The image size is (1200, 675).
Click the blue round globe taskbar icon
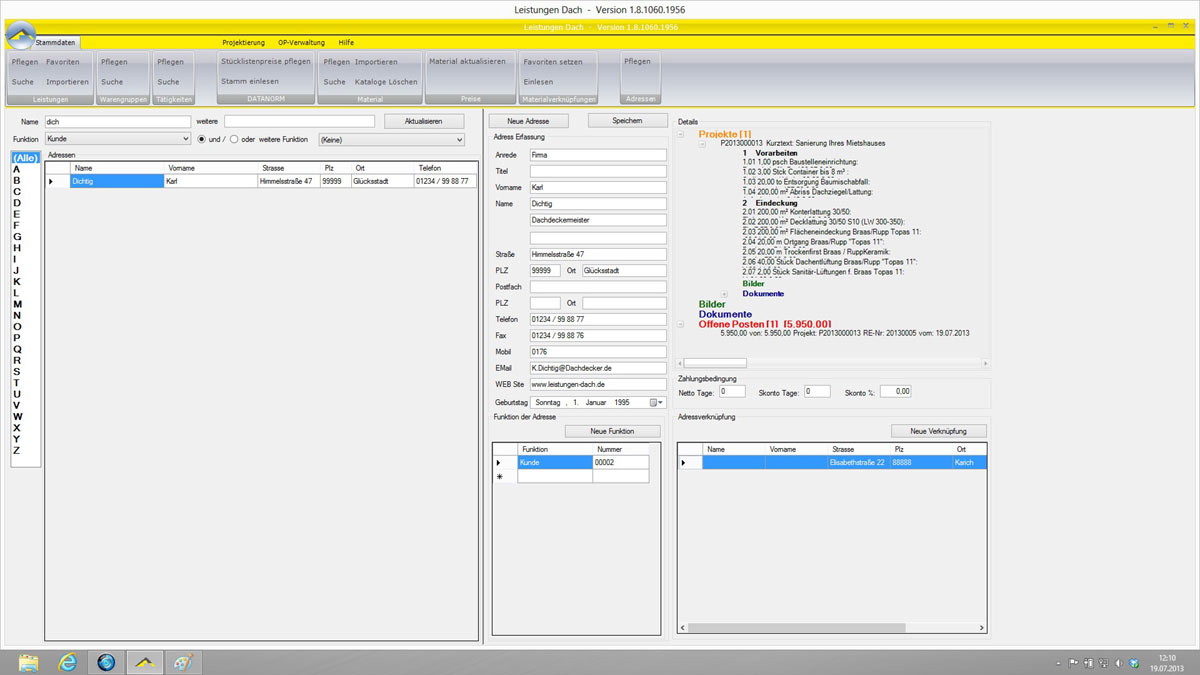pos(106,661)
